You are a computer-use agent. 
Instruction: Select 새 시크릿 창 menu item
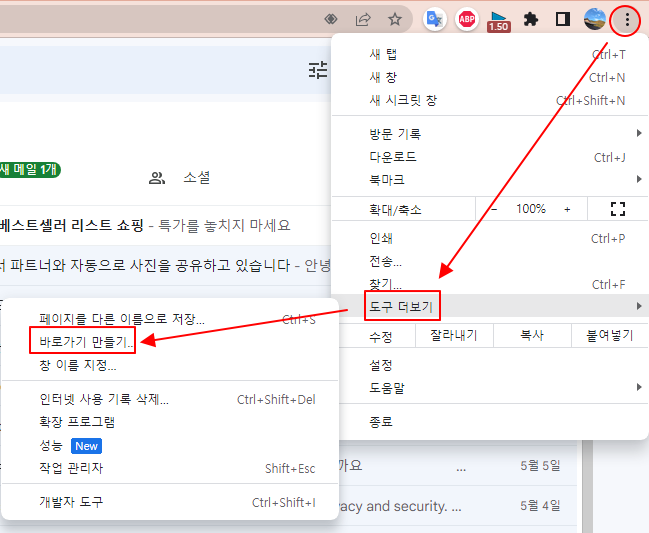point(490,100)
